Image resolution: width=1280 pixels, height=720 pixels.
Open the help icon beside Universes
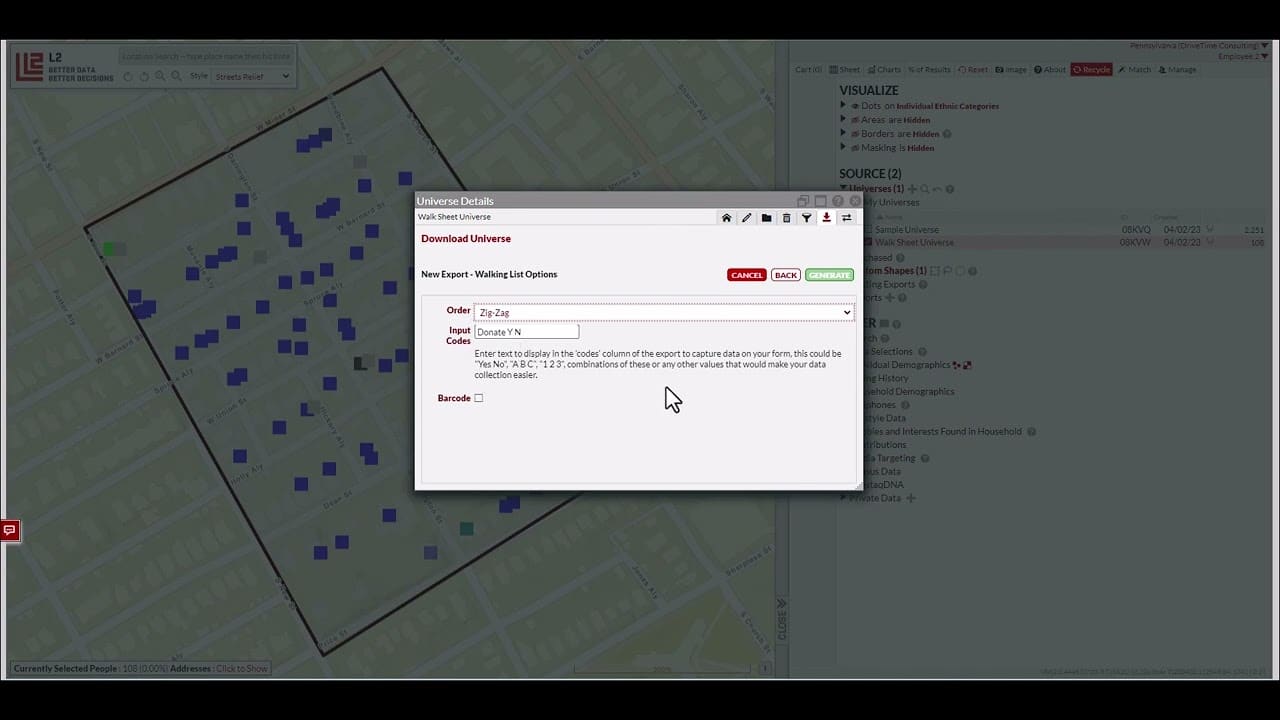tap(950, 189)
